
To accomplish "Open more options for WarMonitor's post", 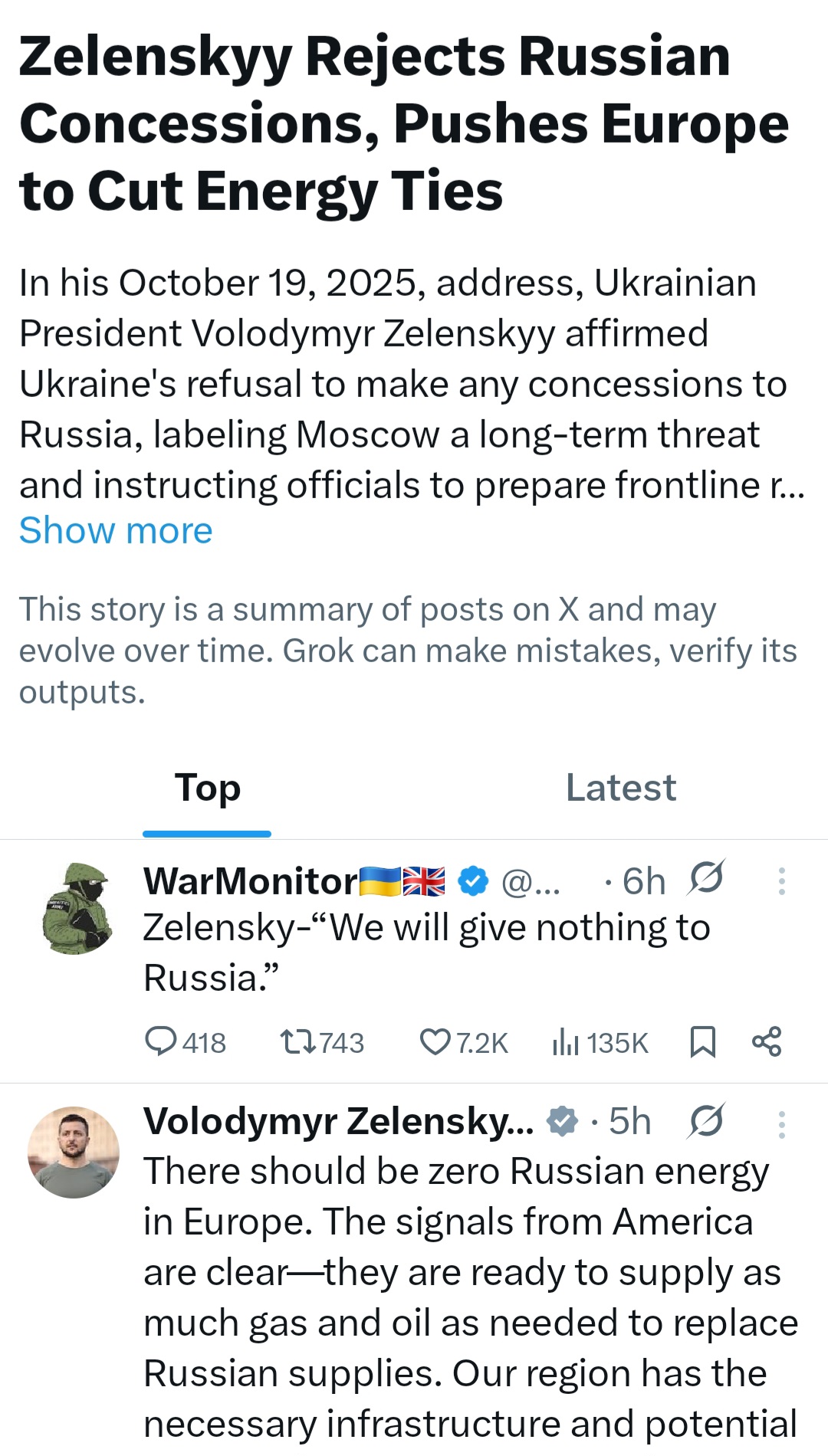I will [x=781, y=881].
